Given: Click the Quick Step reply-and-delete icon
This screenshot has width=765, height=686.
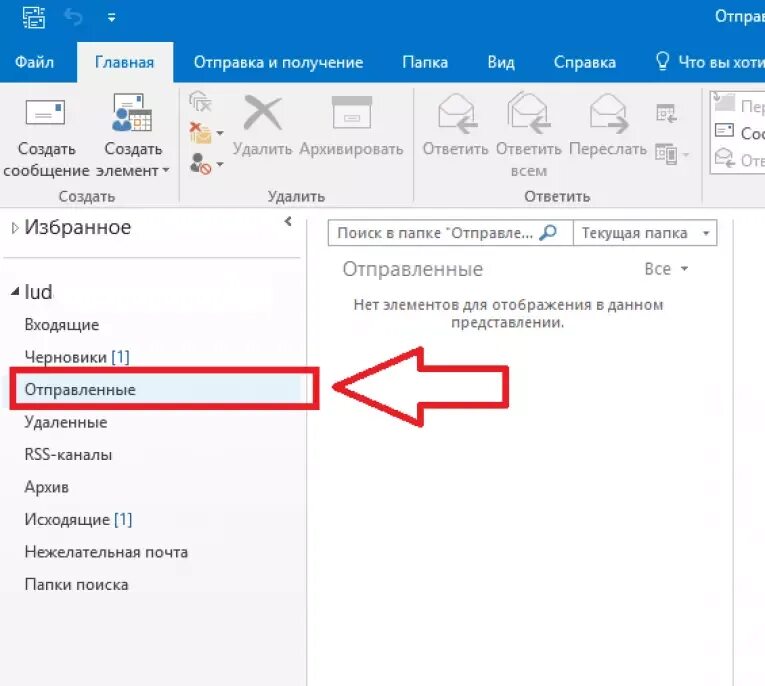Looking at the screenshot, I should coord(724,158).
